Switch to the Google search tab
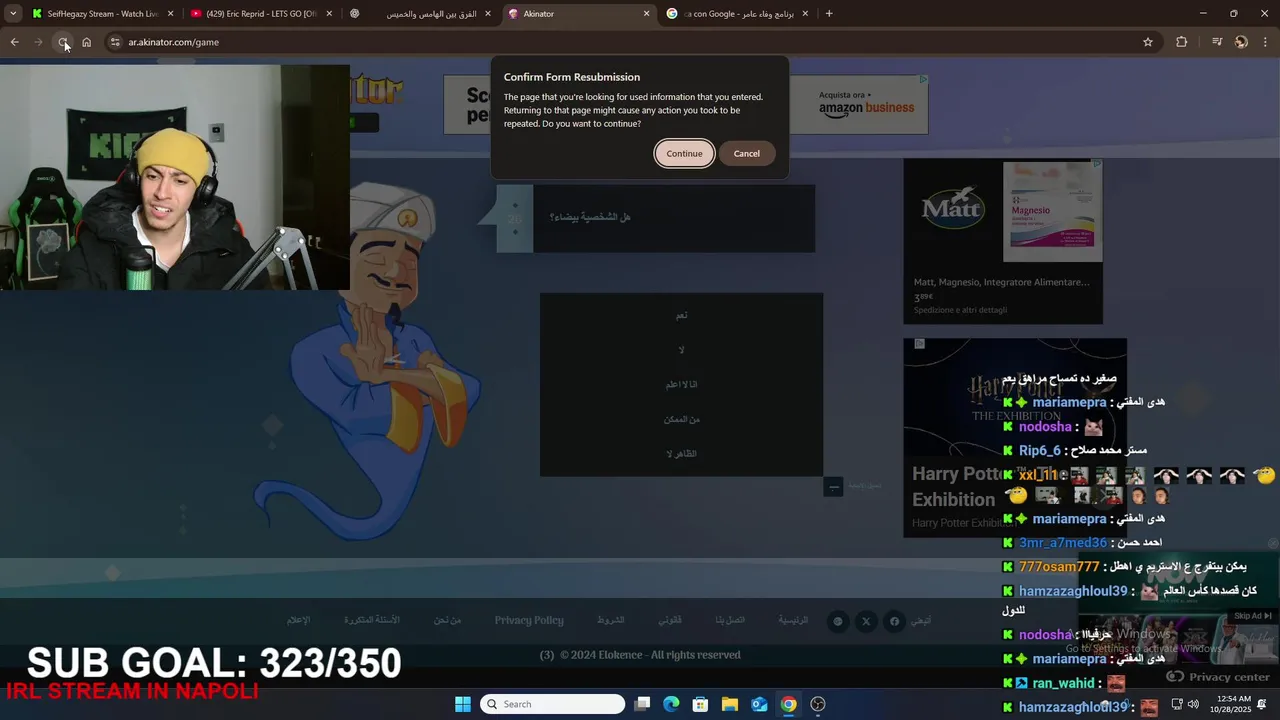This screenshot has height=720, width=1280. 738,14
